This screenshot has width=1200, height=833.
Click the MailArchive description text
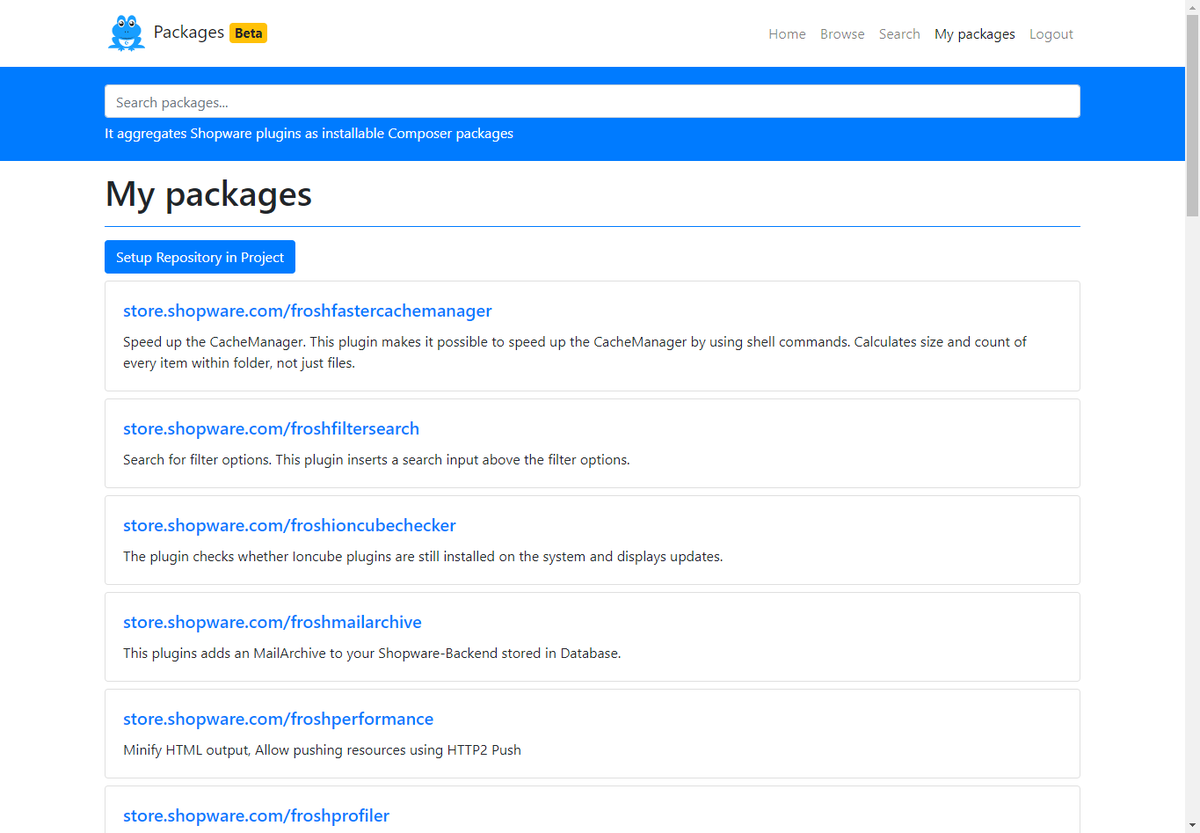(x=372, y=653)
